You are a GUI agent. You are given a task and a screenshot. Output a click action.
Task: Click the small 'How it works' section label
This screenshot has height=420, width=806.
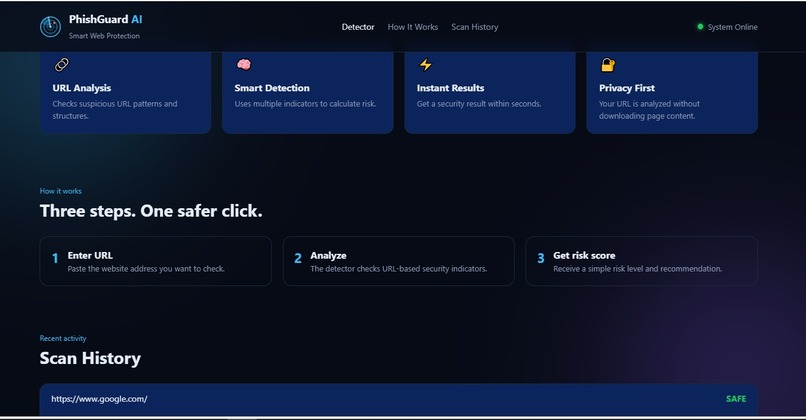tap(61, 191)
